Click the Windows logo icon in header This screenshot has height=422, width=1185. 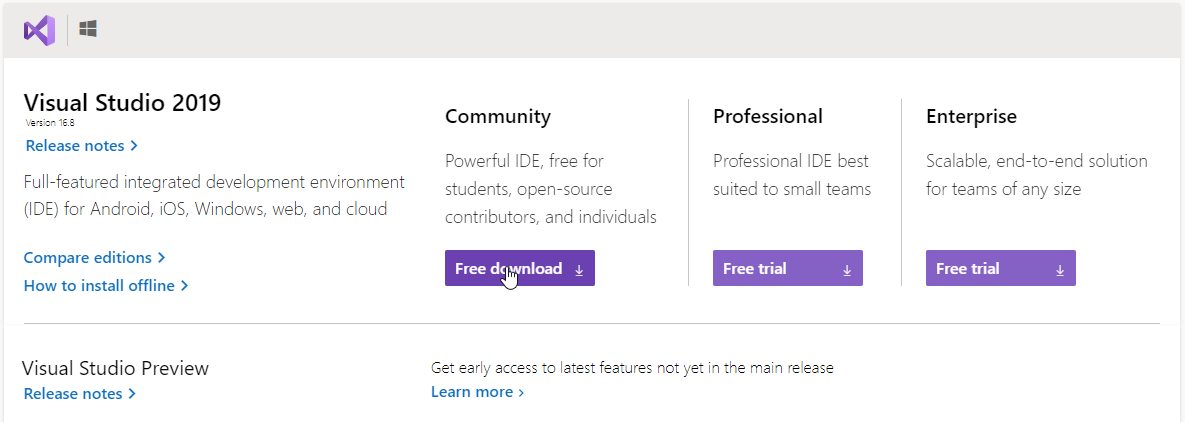tap(88, 30)
